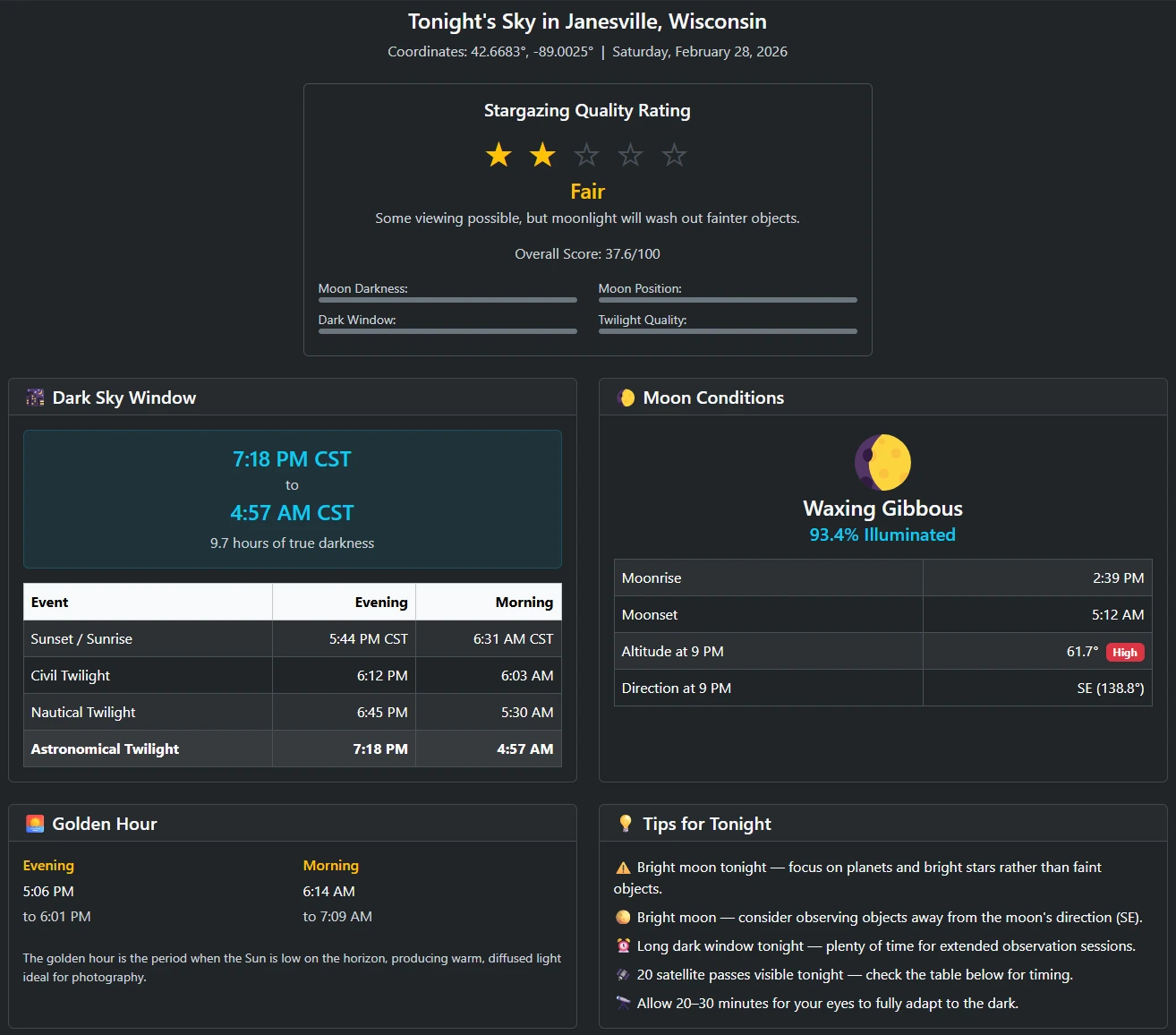Viewport: 1176px width, 1035px height.
Task: Click the warning triangle icon in tips
Action: pos(623,868)
